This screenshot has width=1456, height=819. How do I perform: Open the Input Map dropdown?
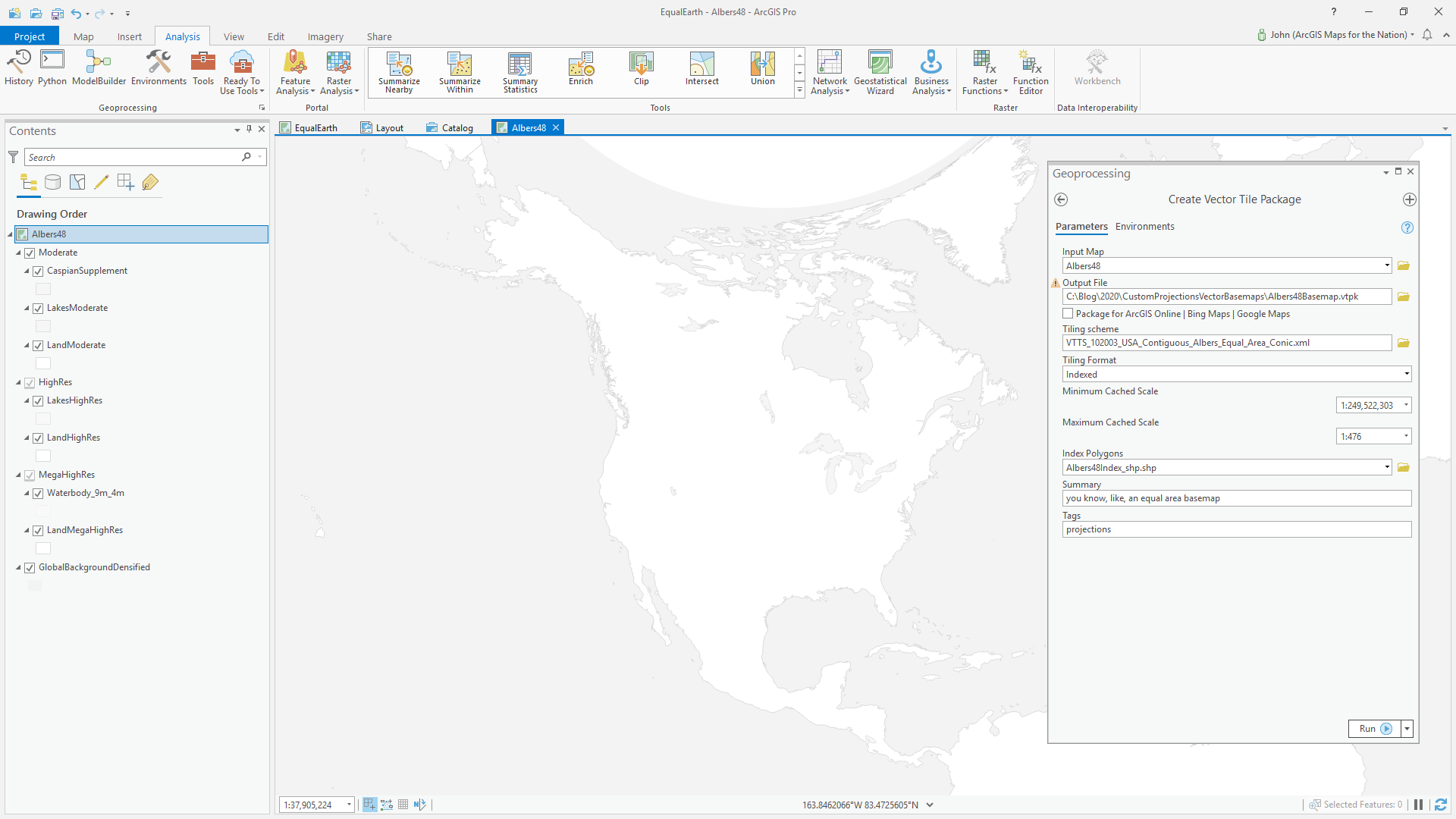coord(1386,266)
